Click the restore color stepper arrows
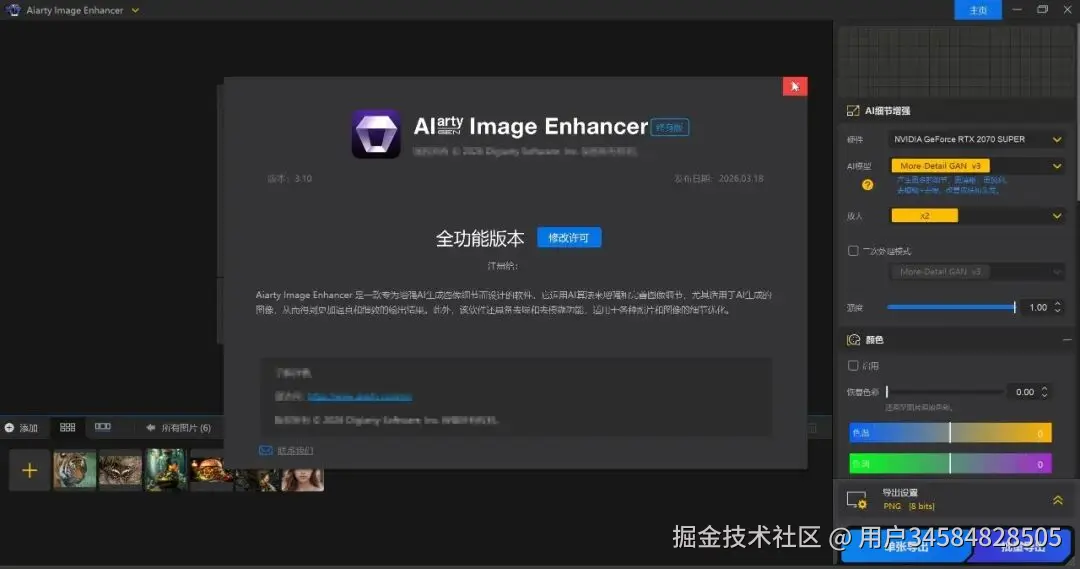 pyautogui.click(x=1045, y=392)
